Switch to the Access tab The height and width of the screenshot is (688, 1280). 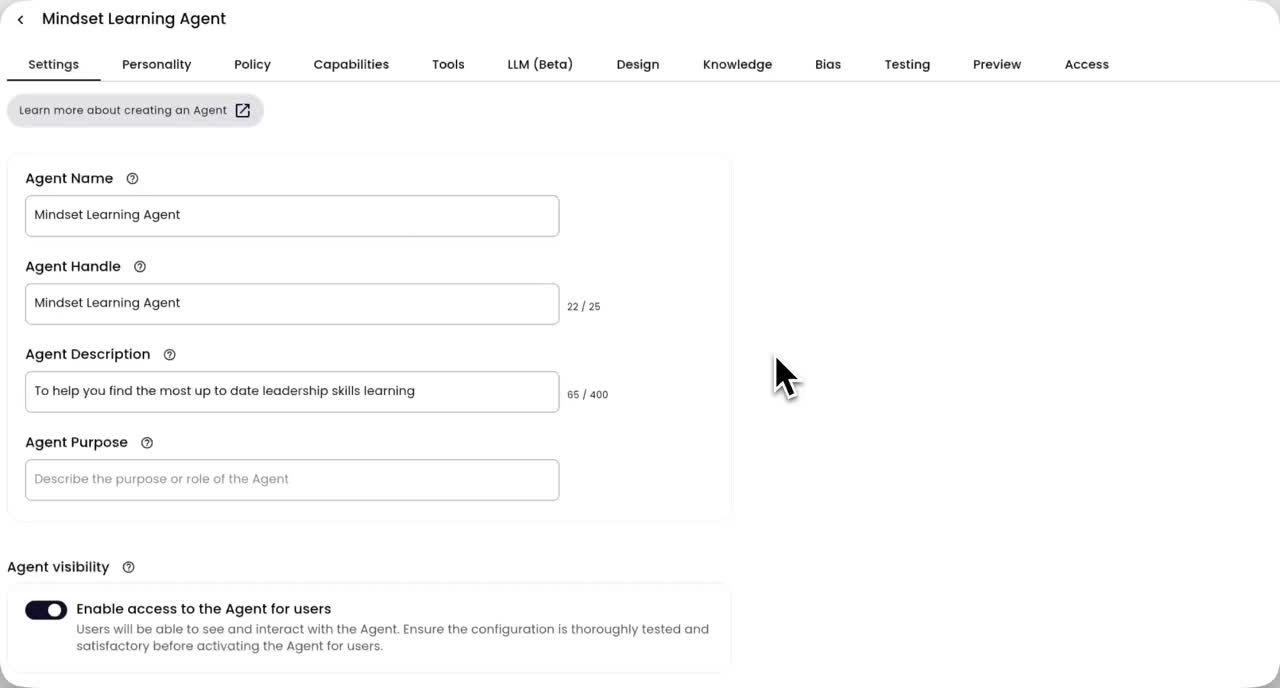1086,64
